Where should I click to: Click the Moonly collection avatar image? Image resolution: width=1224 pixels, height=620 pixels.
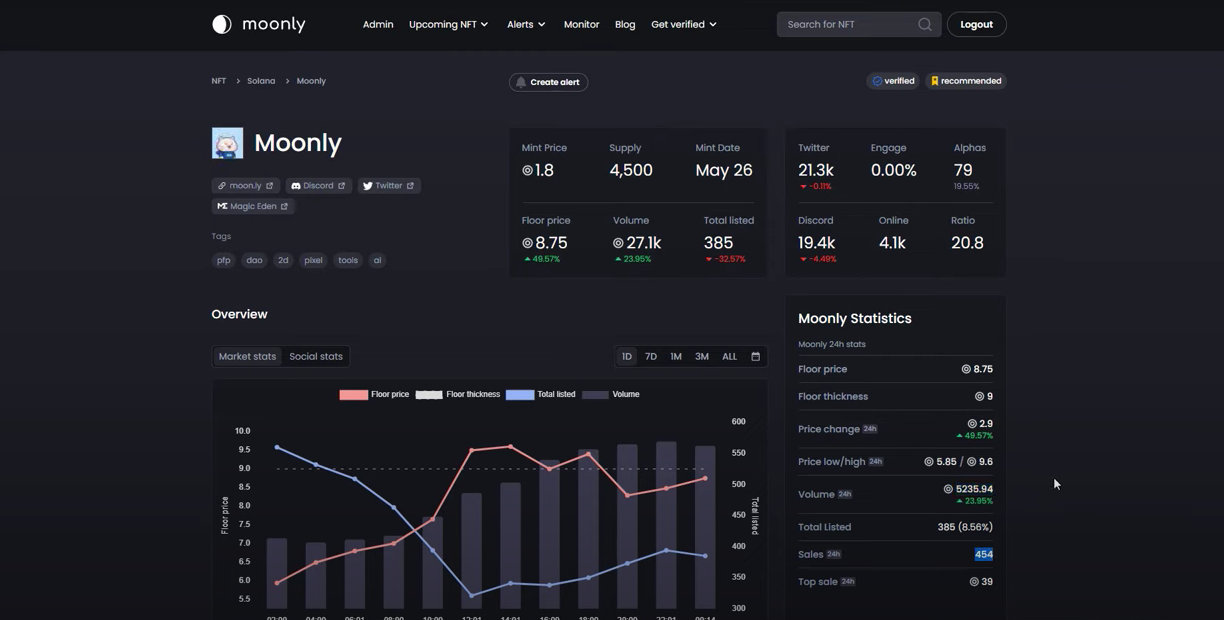coord(227,143)
